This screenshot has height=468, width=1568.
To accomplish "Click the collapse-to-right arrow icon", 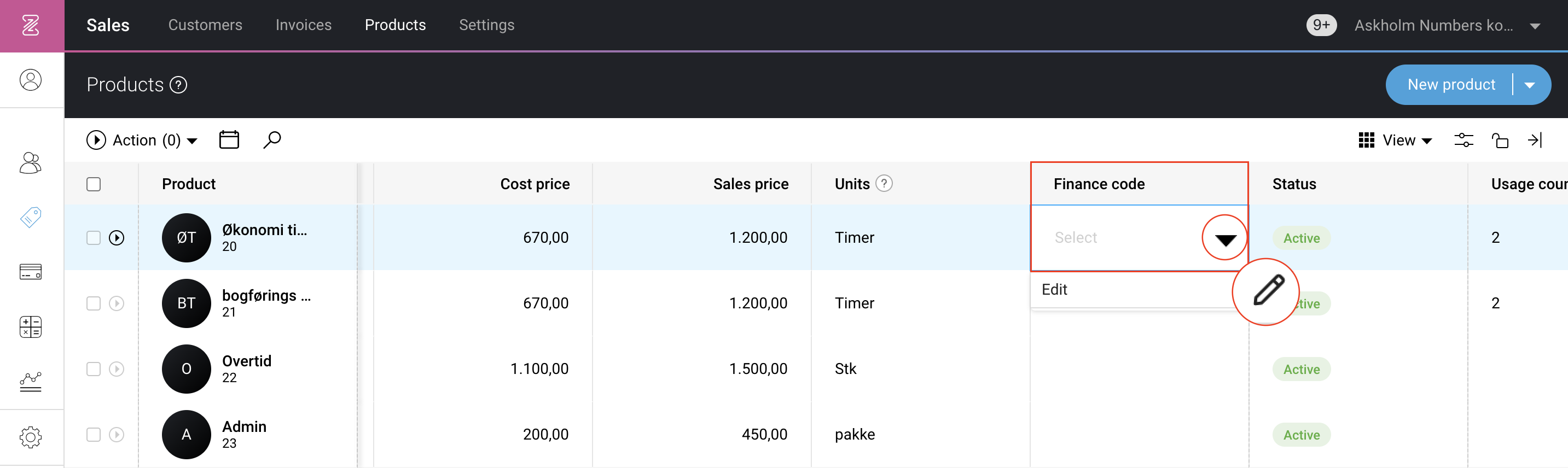I will pos(1535,140).
